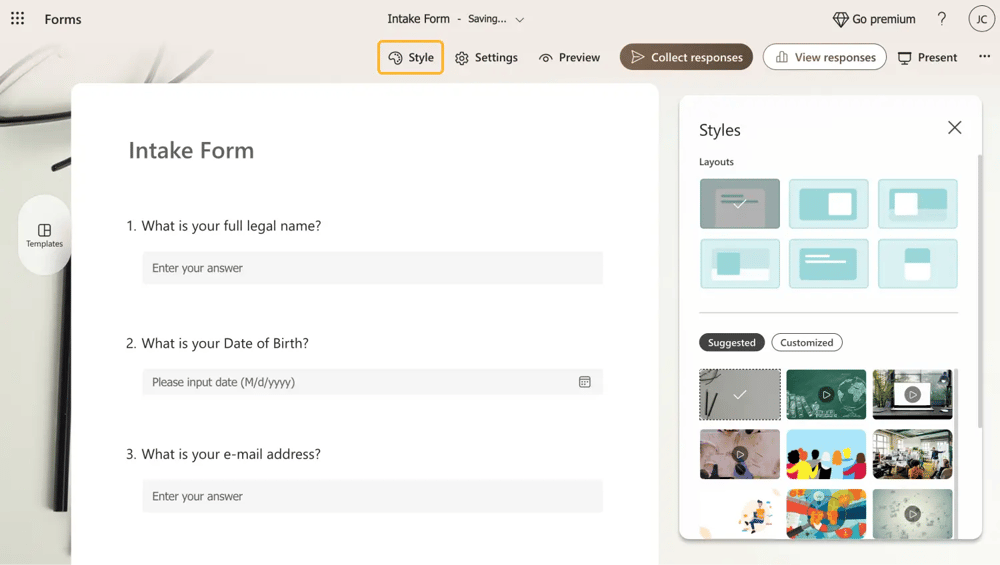Click the calendar icon in date field
The image size is (1000, 565).
pyautogui.click(x=585, y=382)
